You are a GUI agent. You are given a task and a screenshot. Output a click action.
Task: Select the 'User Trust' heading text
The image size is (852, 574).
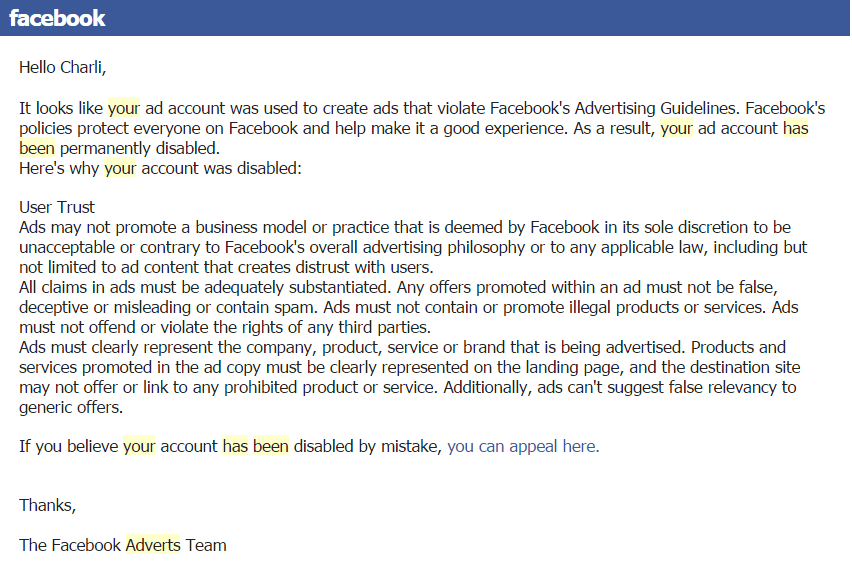(57, 207)
